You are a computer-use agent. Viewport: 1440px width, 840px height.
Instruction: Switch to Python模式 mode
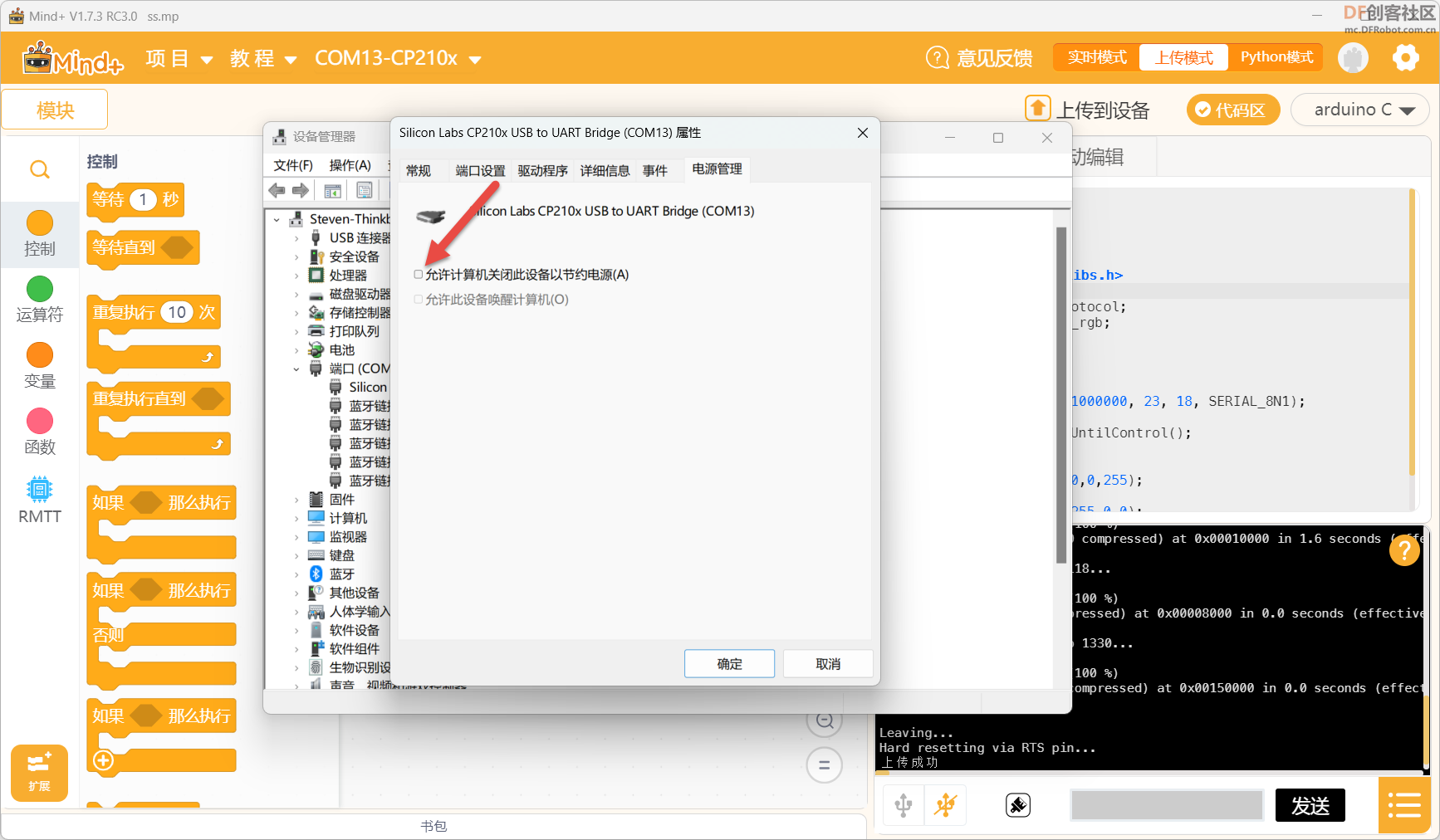[1277, 57]
